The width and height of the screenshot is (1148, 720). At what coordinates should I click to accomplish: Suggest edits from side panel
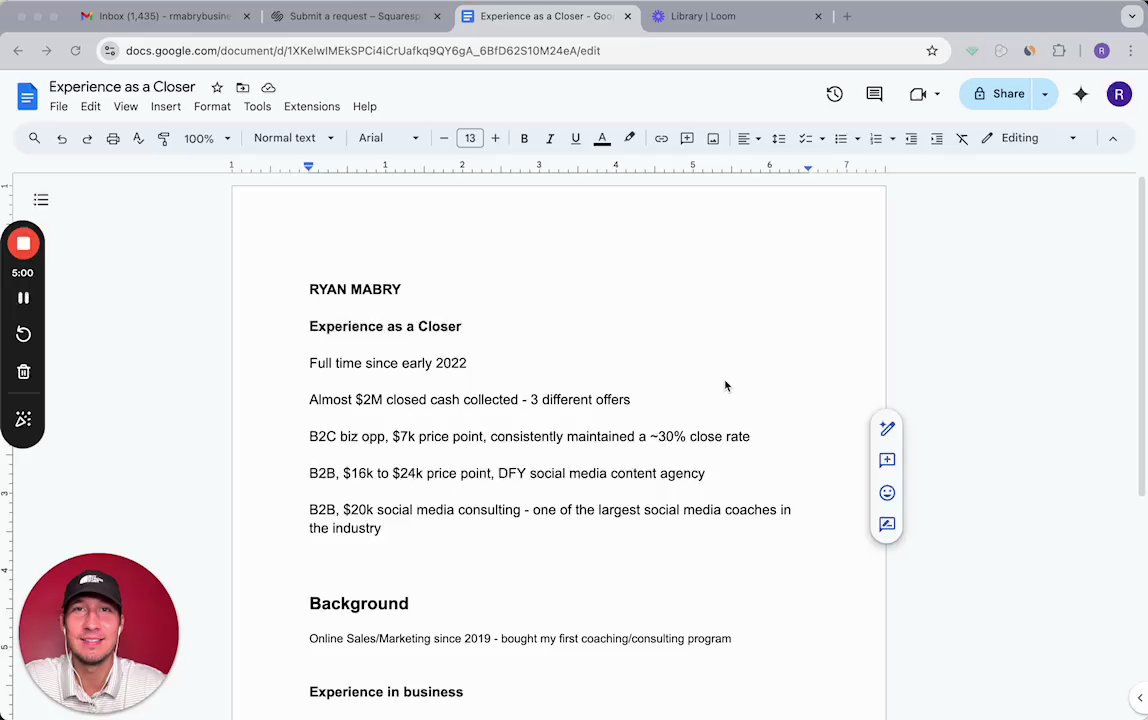(x=887, y=524)
